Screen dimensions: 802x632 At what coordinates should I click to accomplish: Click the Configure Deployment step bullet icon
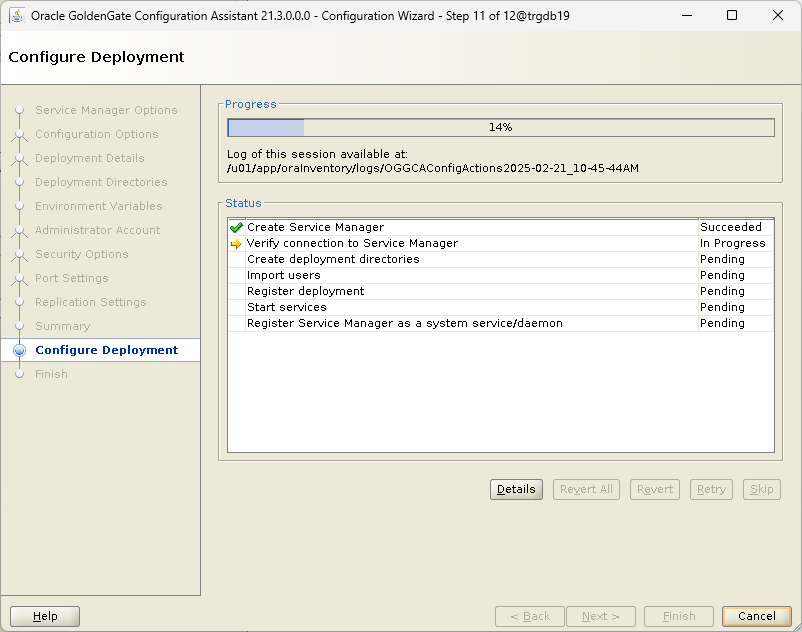pos(19,350)
